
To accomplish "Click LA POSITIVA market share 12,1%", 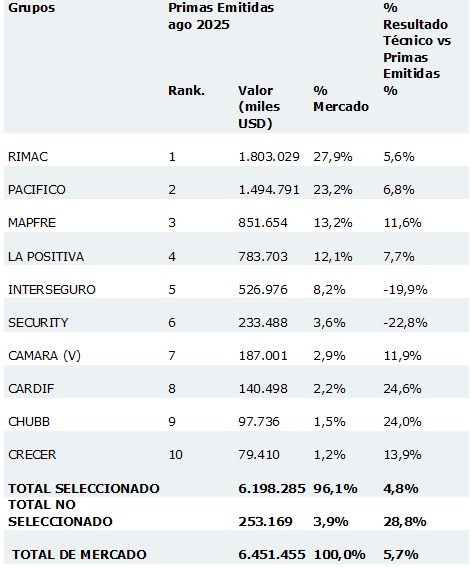I will tap(333, 256).
